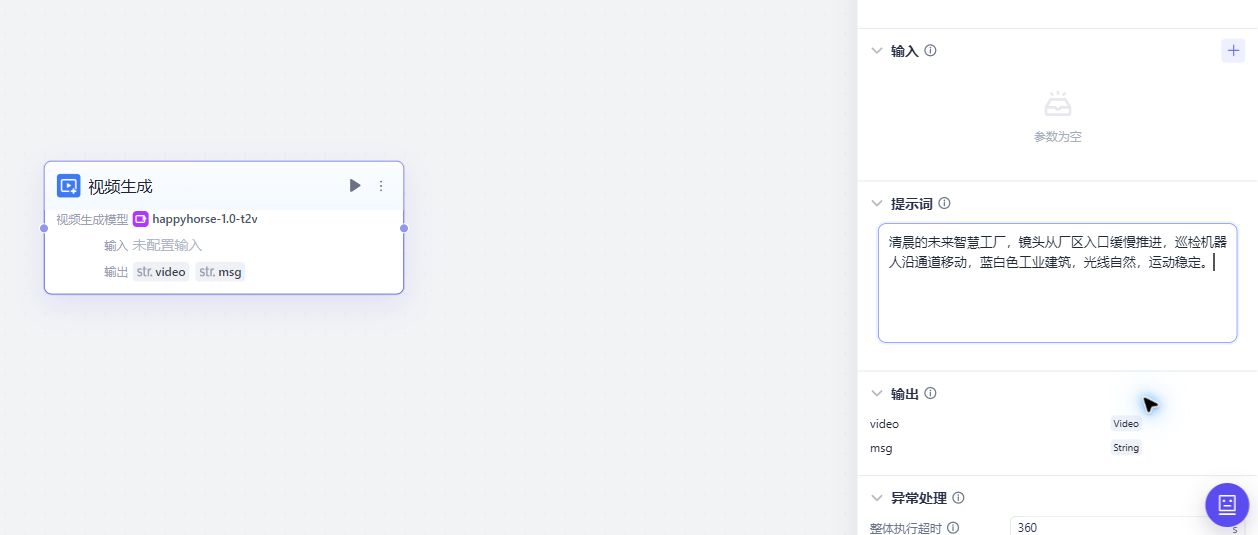Collapse the 提示词 section

tap(877, 203)
